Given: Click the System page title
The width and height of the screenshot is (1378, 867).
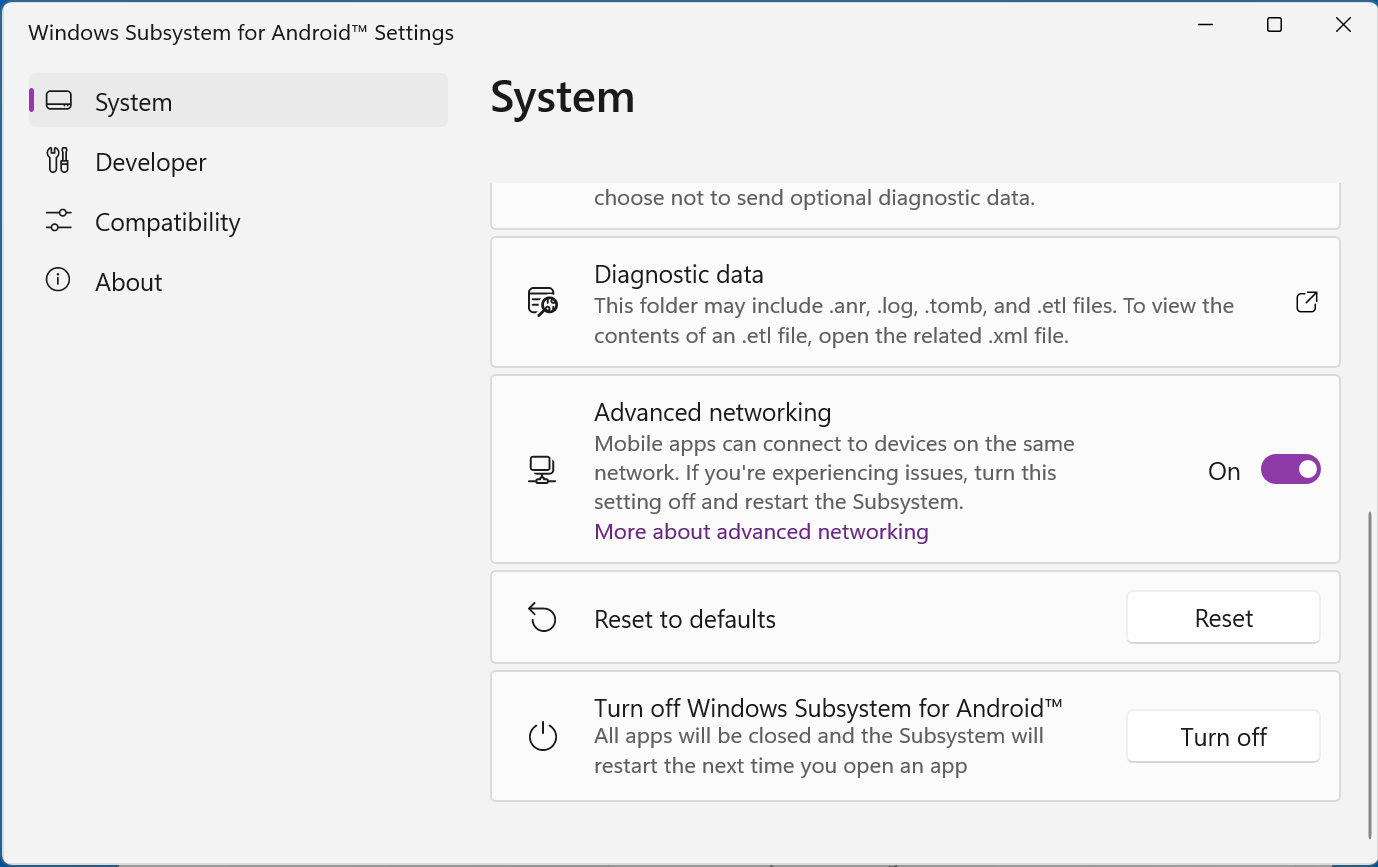Looking at the screenshot, I should pyautogui.click(x=563, y=97).
